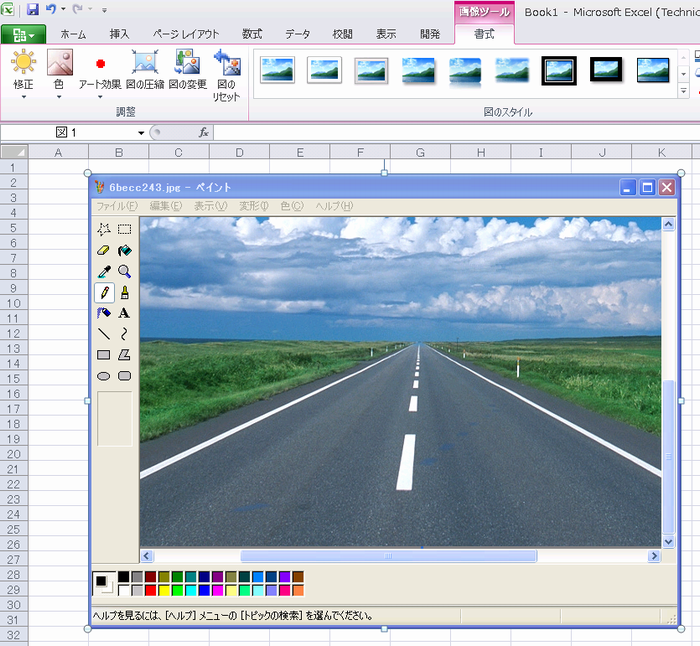Click the 図のリセット reset picture icon
The height and width of the screenshot is (646, 700).
227,75
